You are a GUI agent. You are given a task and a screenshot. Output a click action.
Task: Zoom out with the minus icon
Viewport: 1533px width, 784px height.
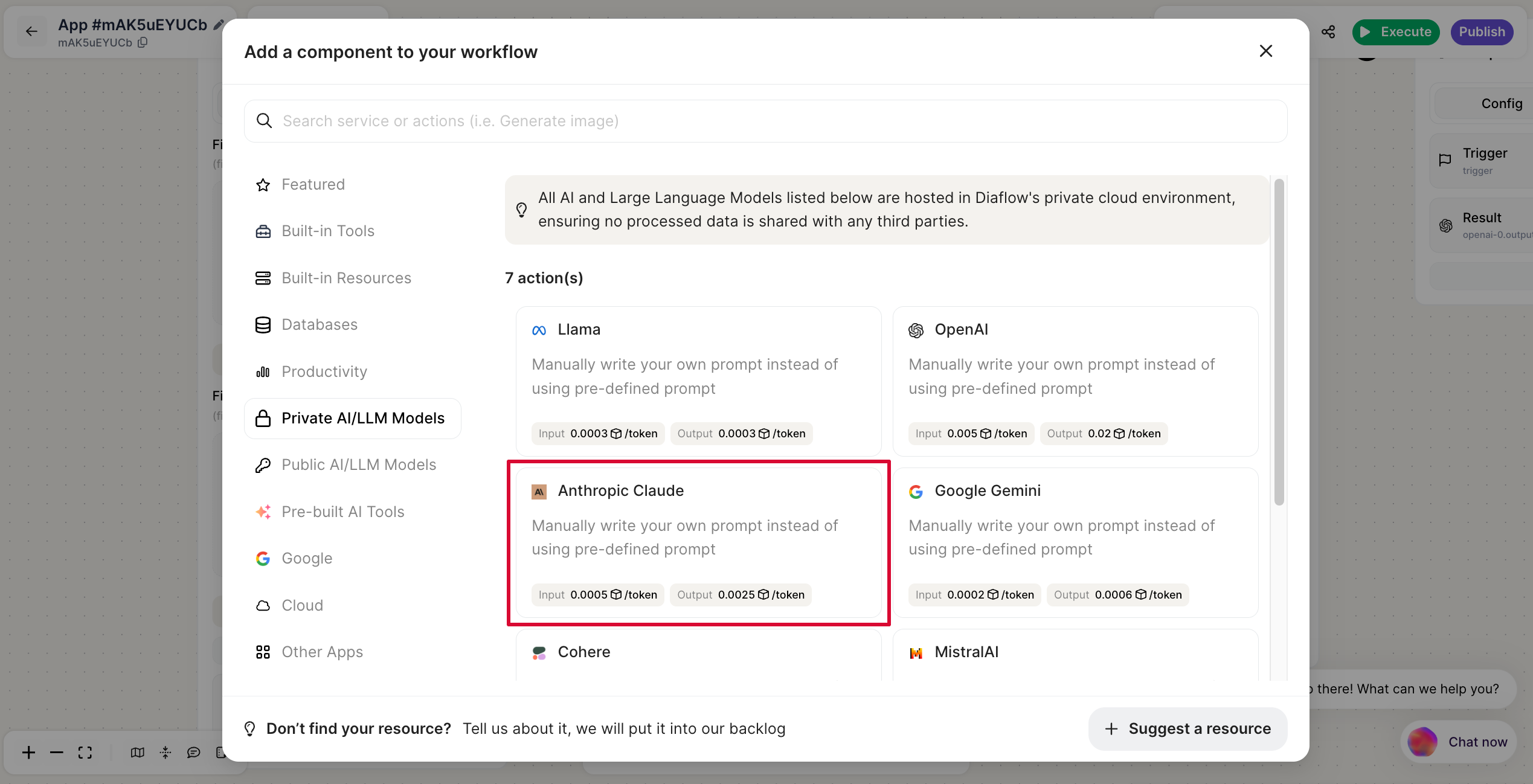(57, 752)
